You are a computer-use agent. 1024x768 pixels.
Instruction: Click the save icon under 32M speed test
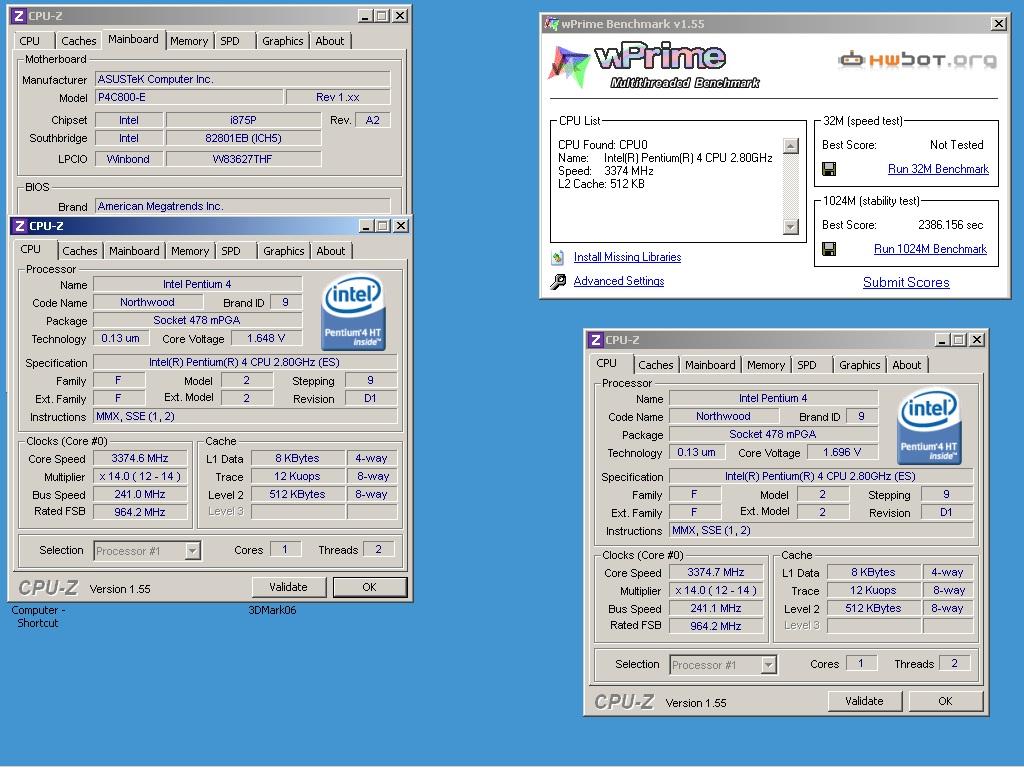[x=829, y=170]
